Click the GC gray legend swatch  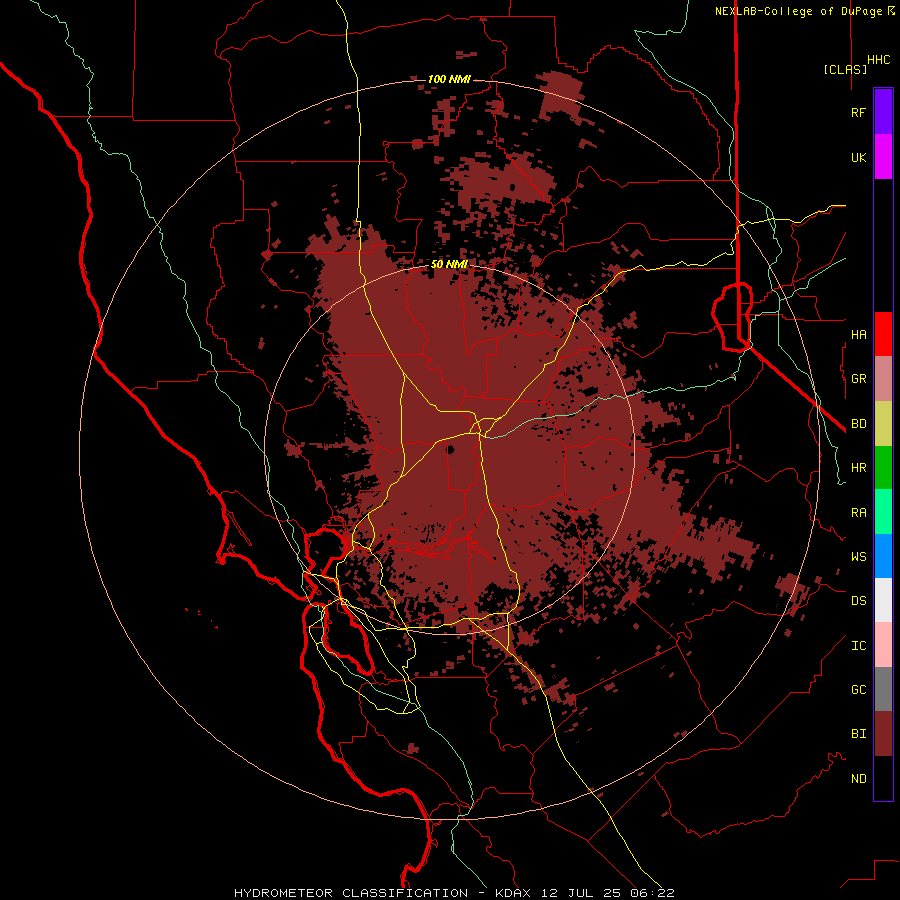883,689
